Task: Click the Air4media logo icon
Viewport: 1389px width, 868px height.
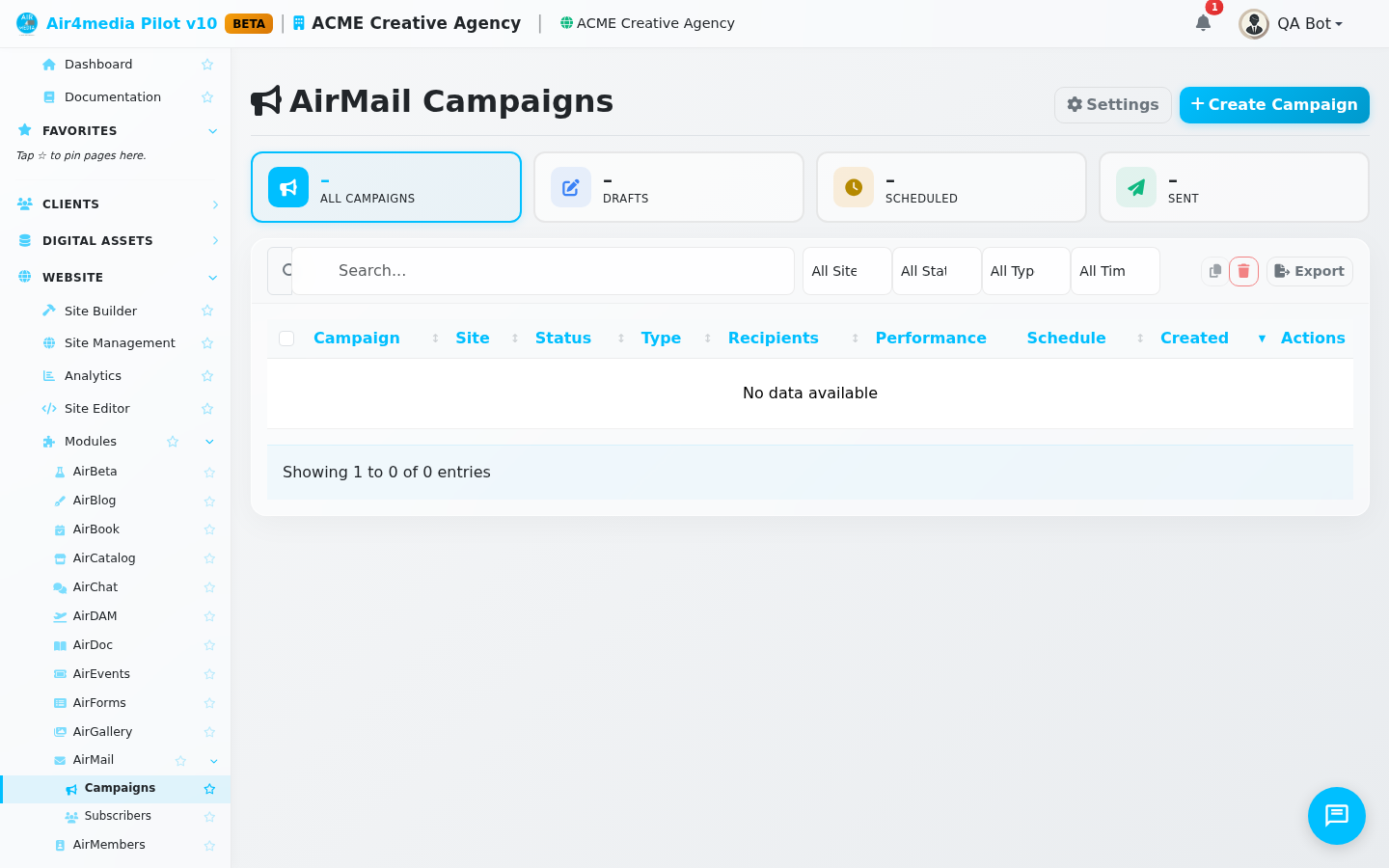Action: coord(27,23)
